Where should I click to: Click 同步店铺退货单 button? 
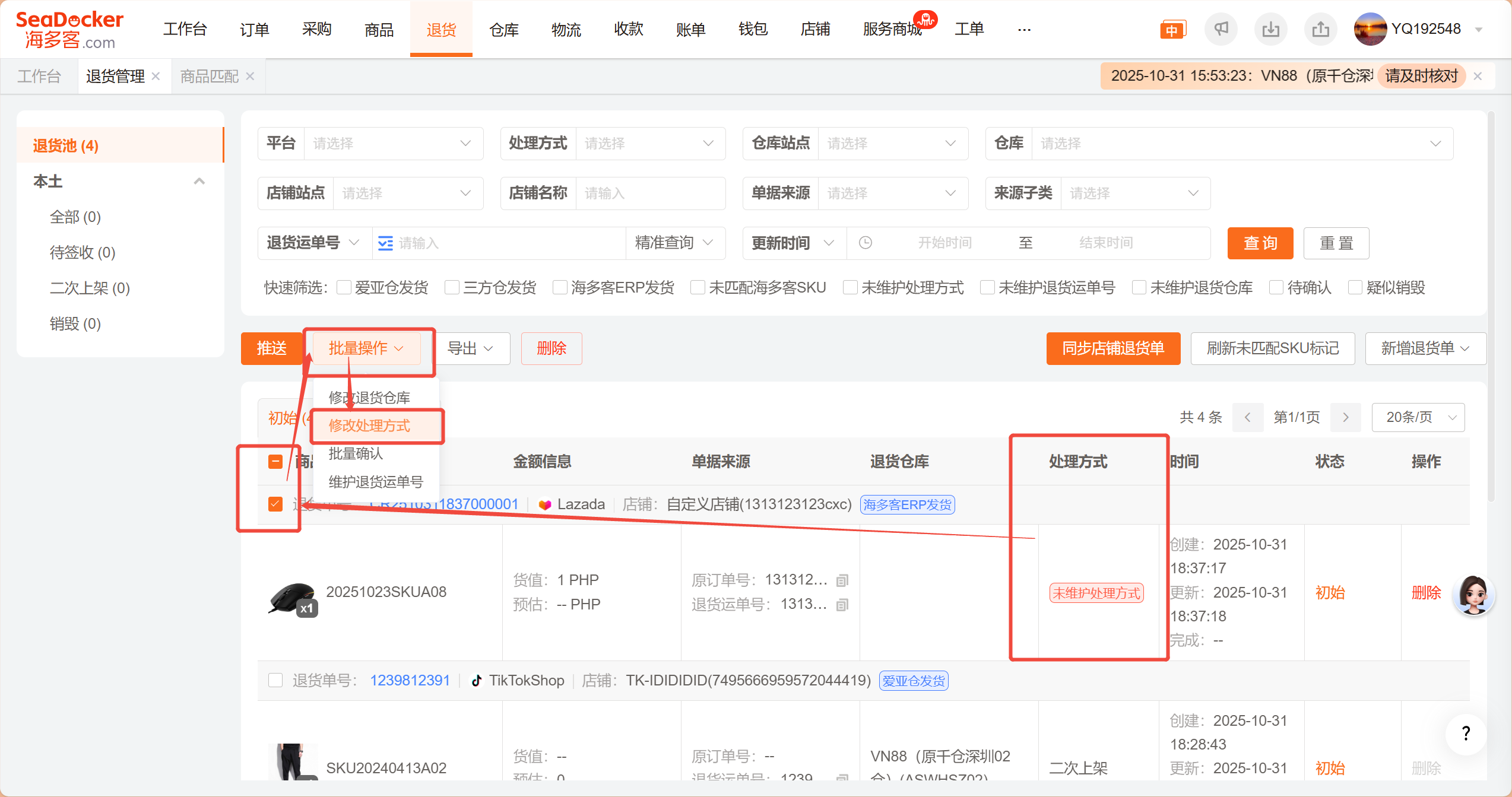1112,348
